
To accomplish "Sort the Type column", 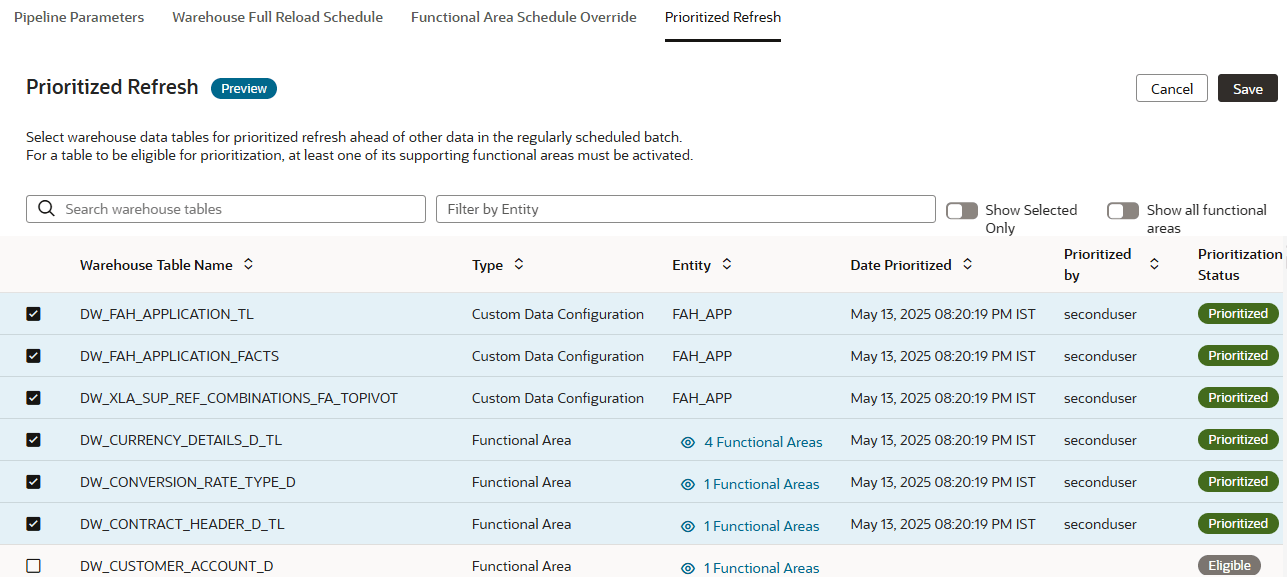I will click(x=519, y=264).
